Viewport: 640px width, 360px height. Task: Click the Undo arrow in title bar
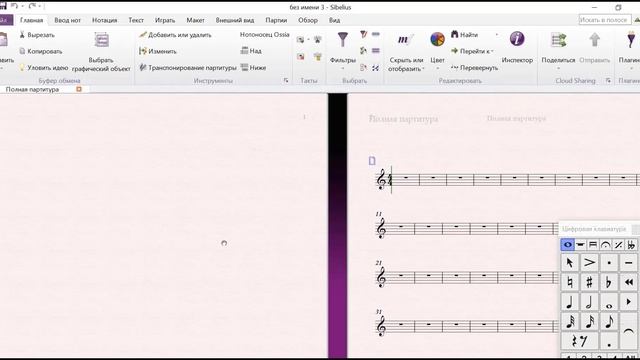(14, 6)
